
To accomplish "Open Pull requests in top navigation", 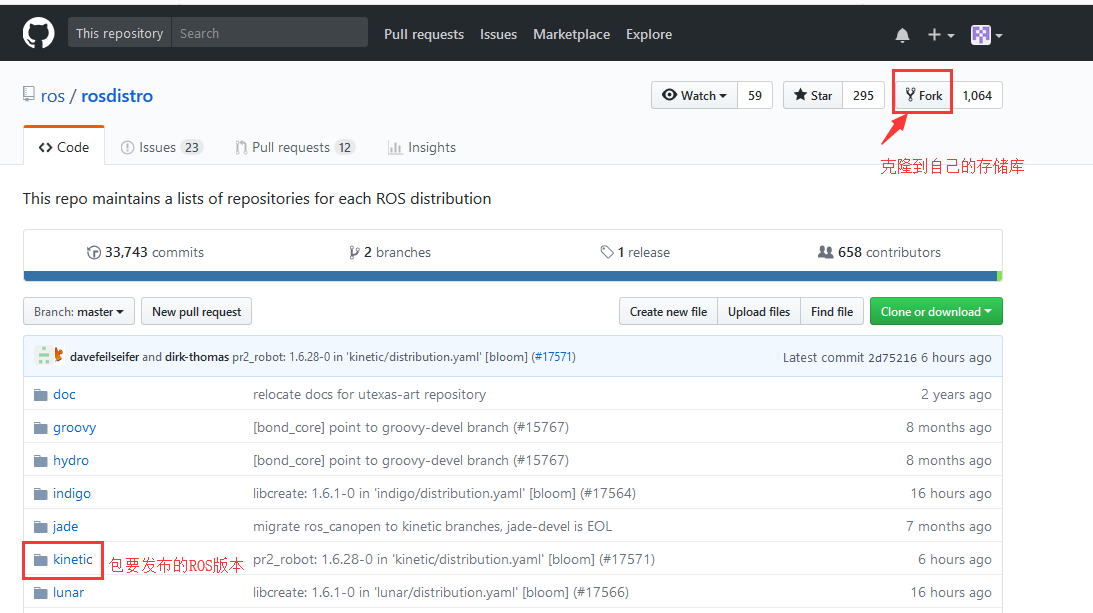I will coord(424,34).
